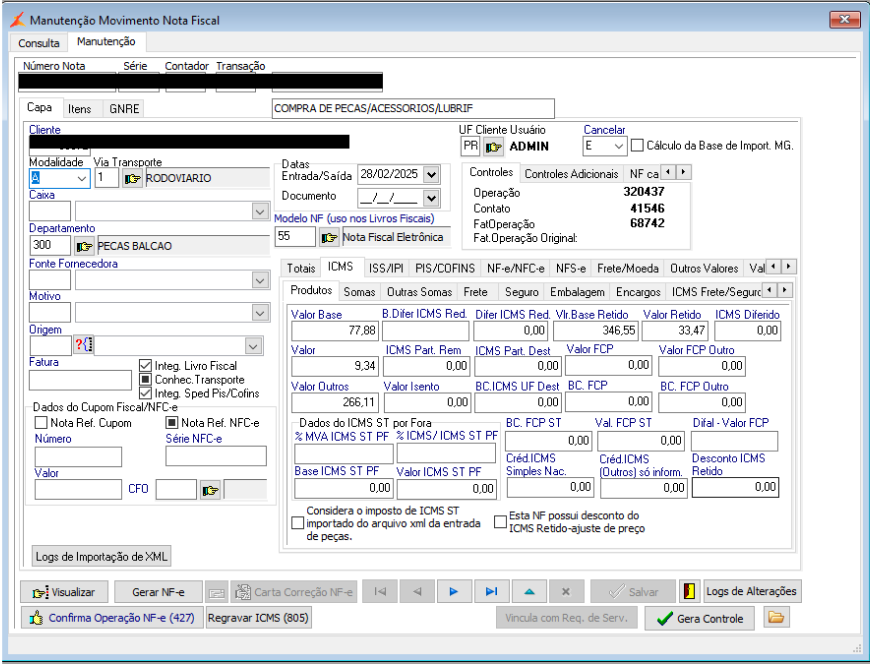Open the Entrada/Saída date picker dropdown
This screenshot has height=664, width=870.
(431, 174)
